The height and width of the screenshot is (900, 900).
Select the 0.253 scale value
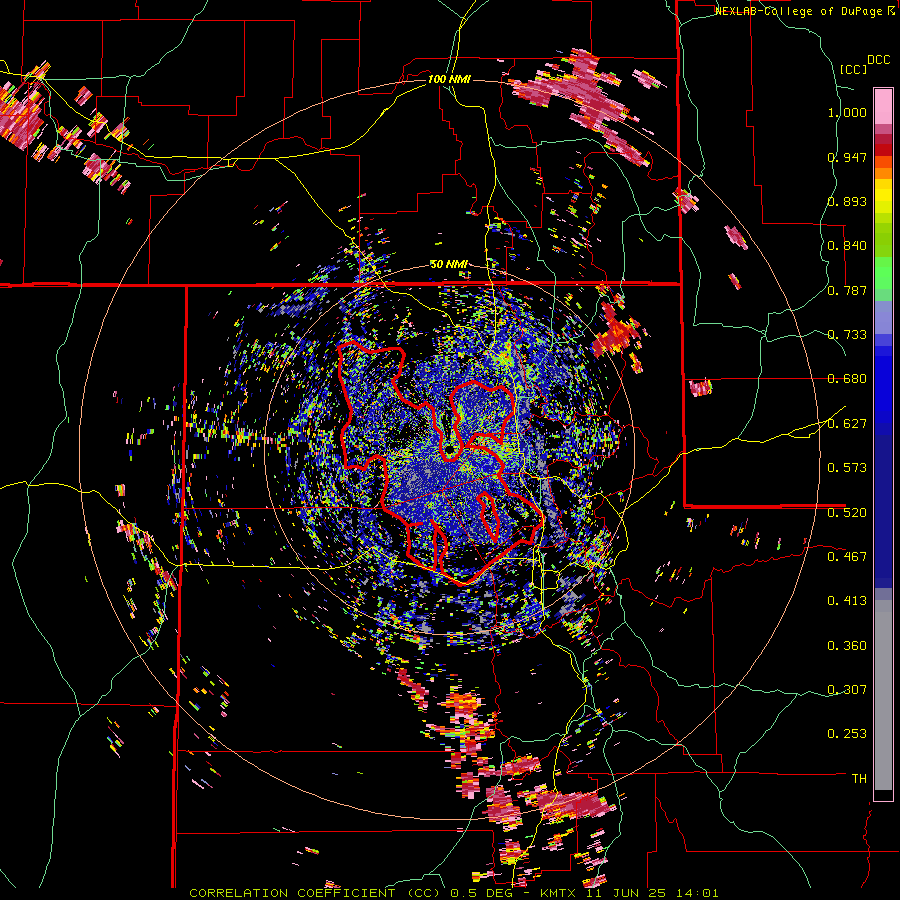[x=847, y=734]
